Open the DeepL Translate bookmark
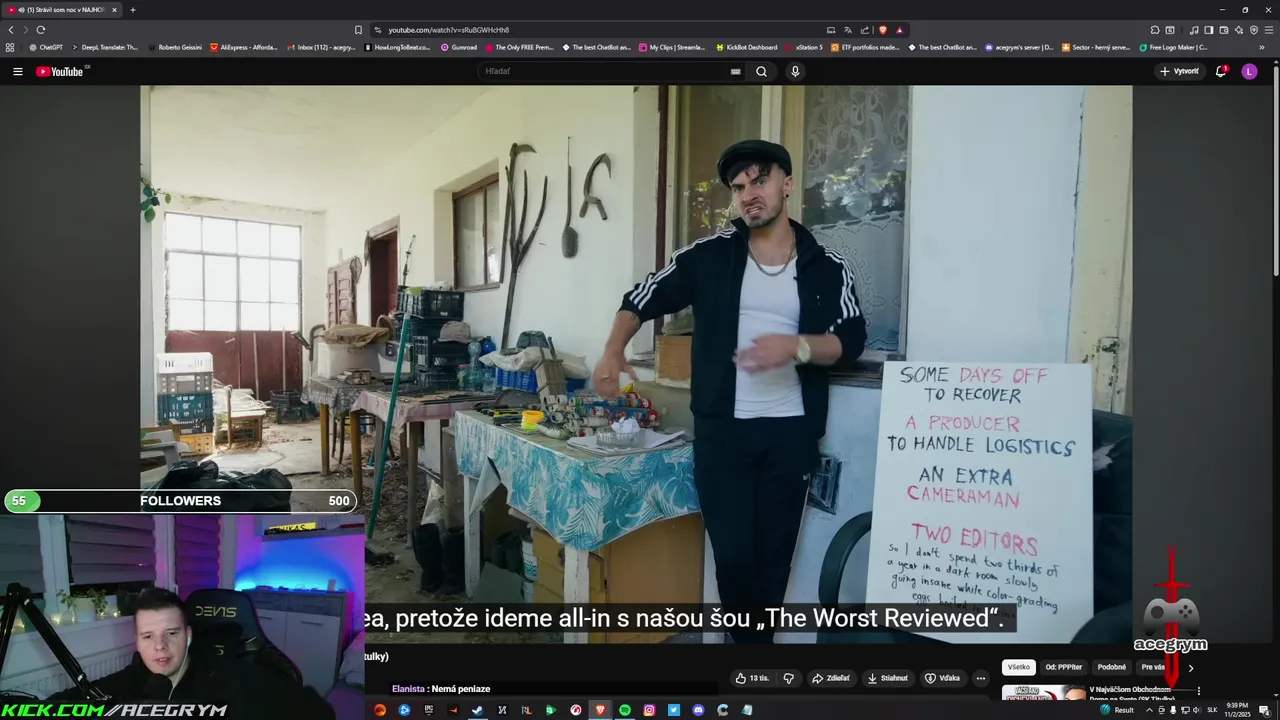This screenshot has width=1280, height=720. pyautogui.click(x=105, y=47)
